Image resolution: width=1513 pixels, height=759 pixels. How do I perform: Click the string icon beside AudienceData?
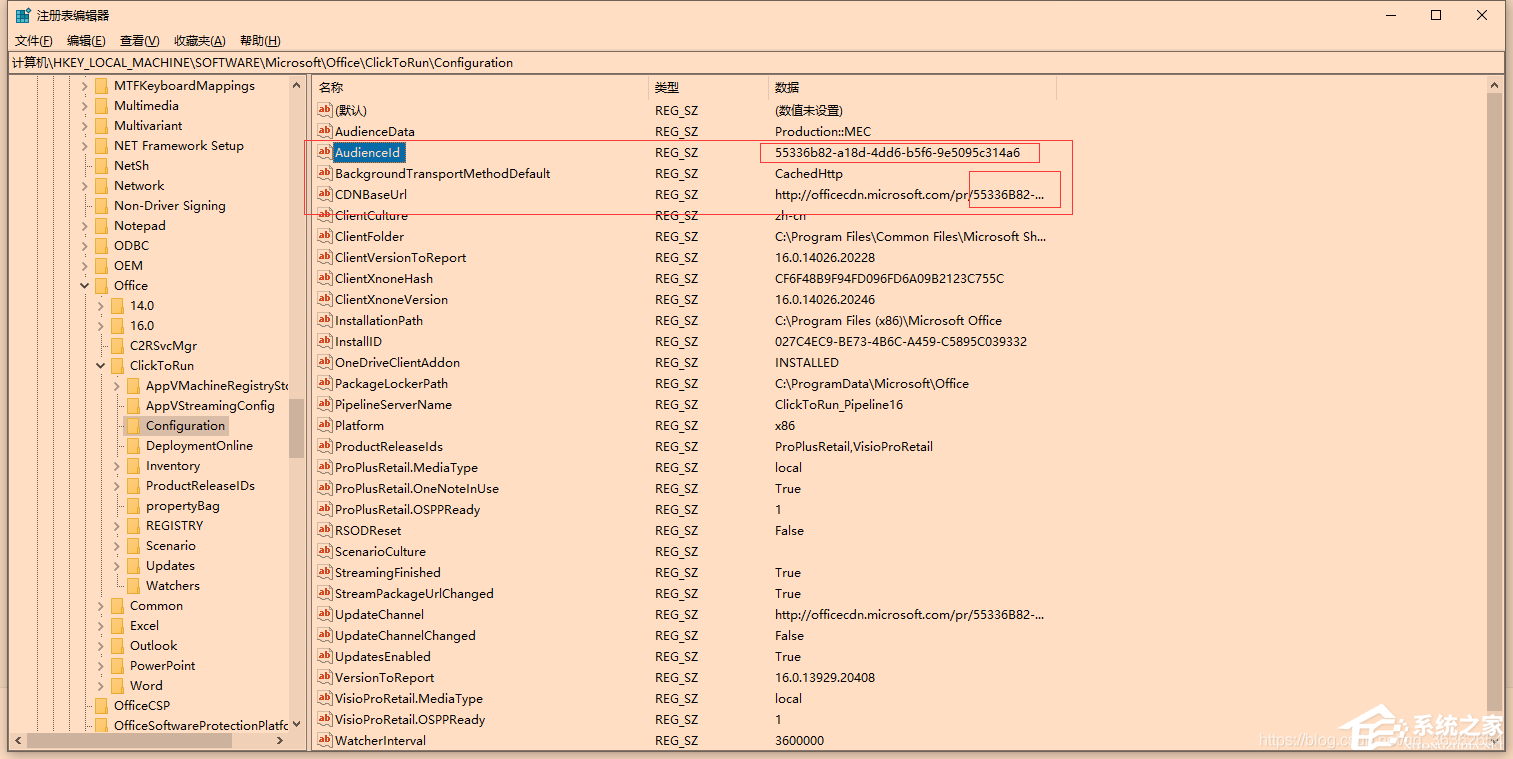click(x=324, y=131)
